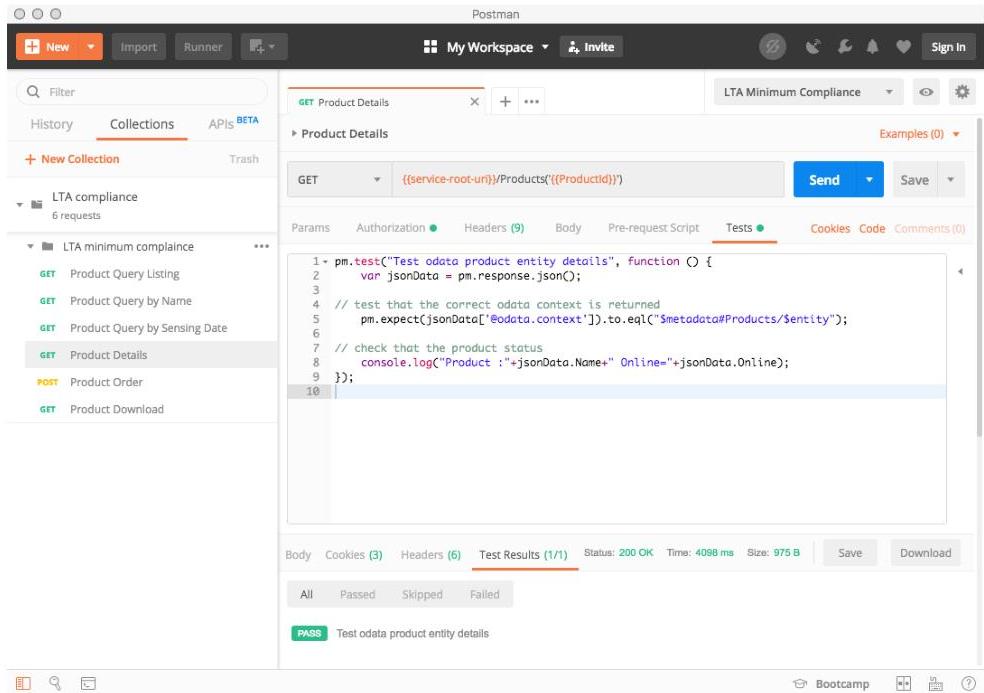The height and width of the screenshot is (693, 984).
Task: Select the Product Order POST request
Action: tap(151, 382)
